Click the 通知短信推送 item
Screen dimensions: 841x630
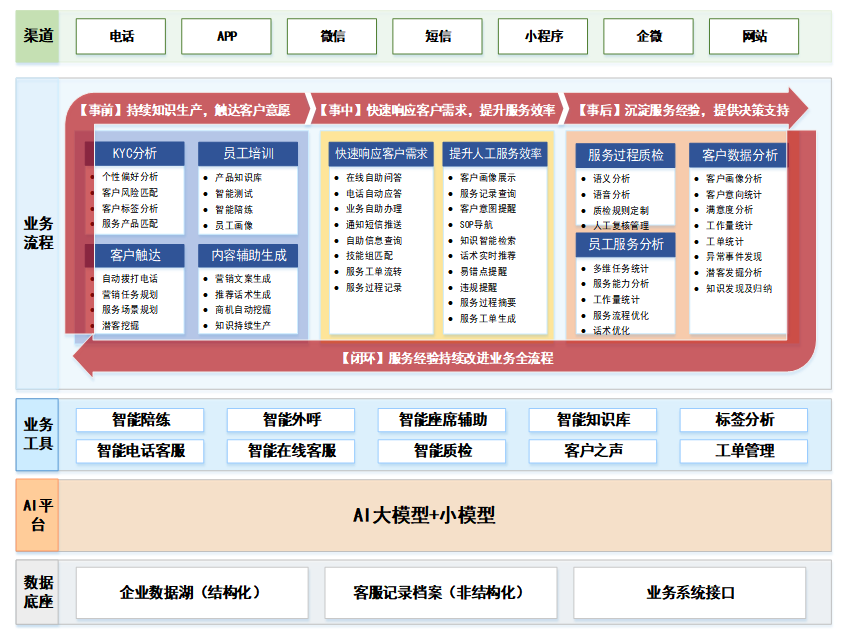(x=374, y=225)
